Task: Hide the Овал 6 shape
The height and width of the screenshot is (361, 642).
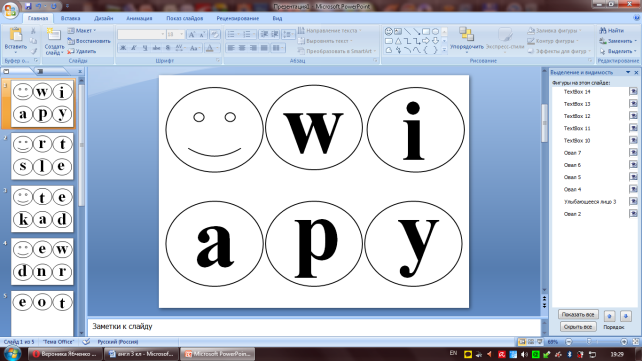Action: point(633,165)
